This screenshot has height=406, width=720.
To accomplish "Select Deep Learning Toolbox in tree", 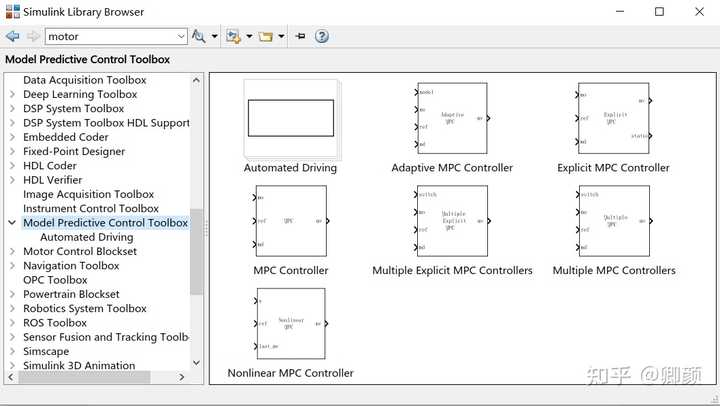I will (80, 94).
